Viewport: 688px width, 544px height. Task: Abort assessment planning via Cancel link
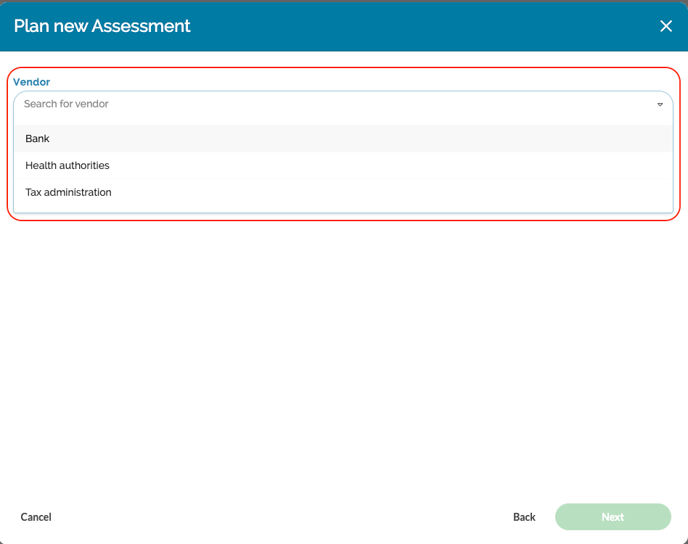coord(36,517)
